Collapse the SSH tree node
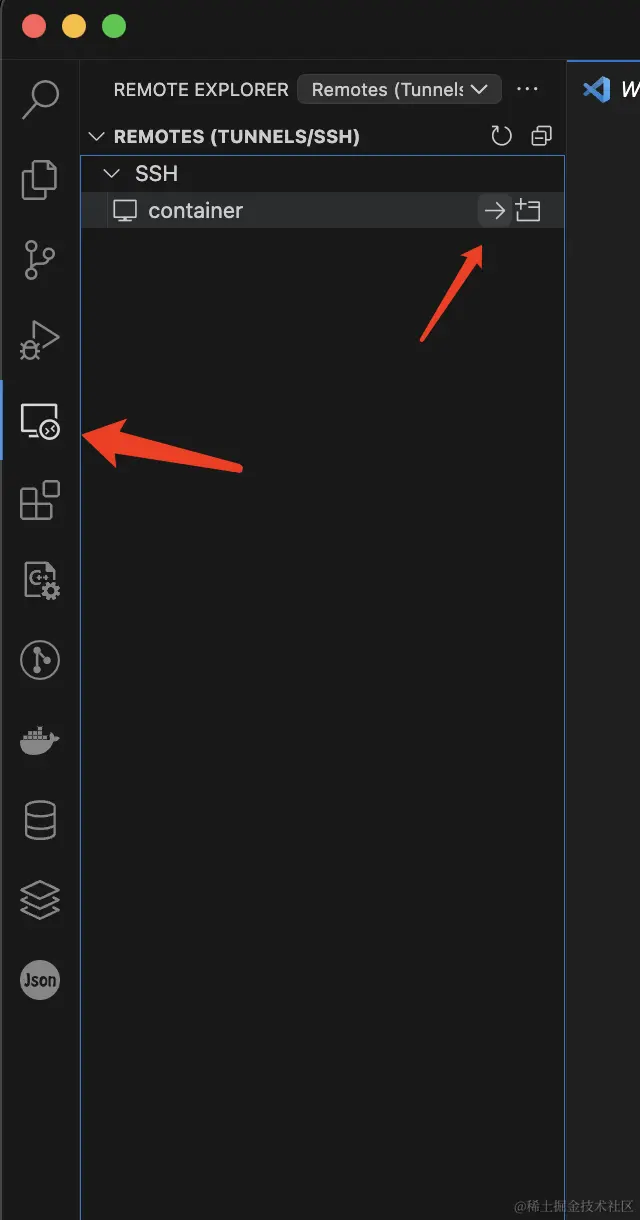This screenshot has height=1220, width=640. [x=112, y=174]
